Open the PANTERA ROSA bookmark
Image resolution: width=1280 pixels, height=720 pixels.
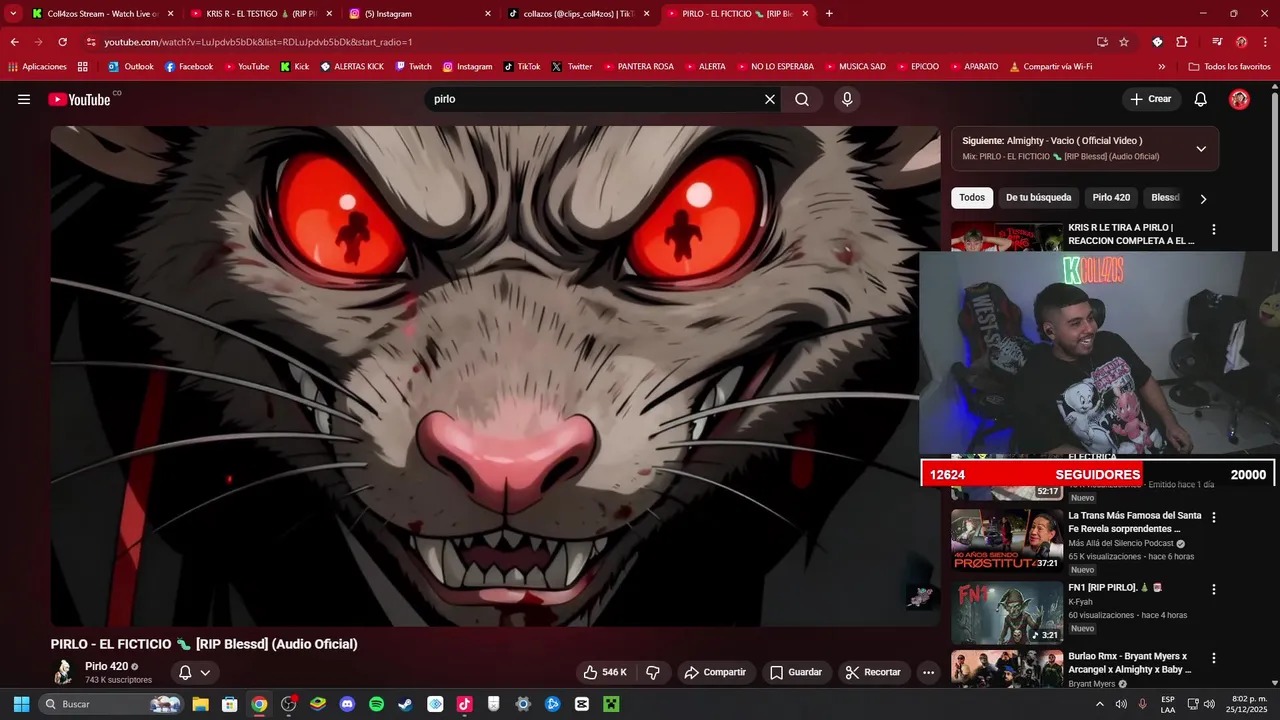[x=638, y=67]
